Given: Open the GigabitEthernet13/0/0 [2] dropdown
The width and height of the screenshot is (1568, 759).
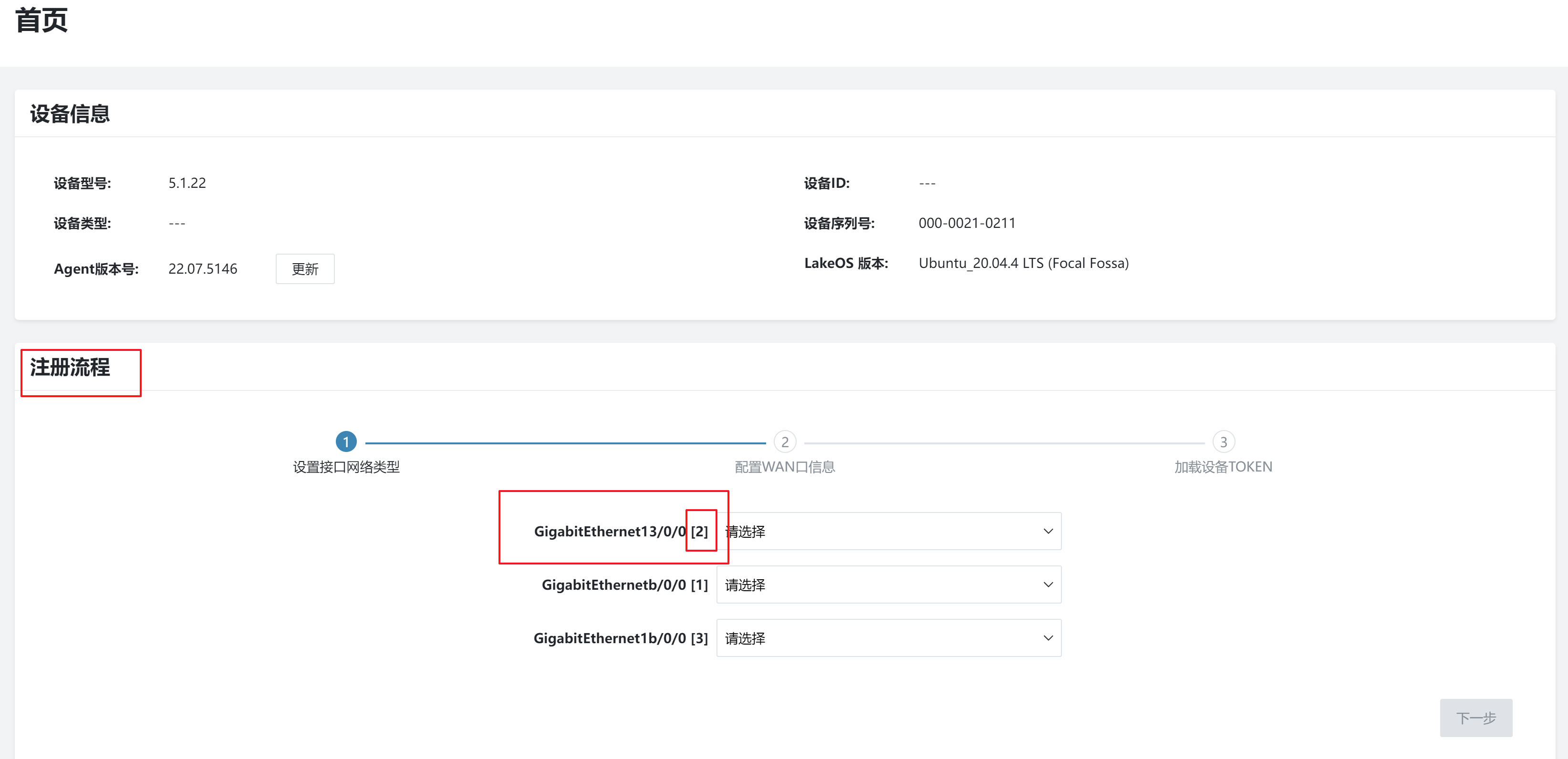Looking at the screenshot, I should [x=889, y=532].
